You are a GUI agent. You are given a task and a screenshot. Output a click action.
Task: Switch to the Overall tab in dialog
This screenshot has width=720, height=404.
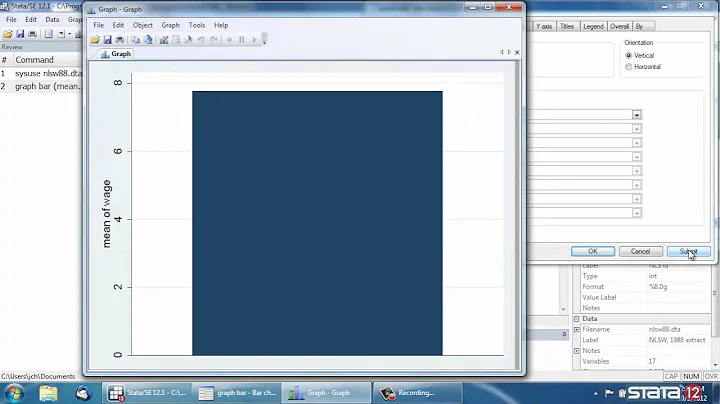pyautogui.click(x=619, y=27)
